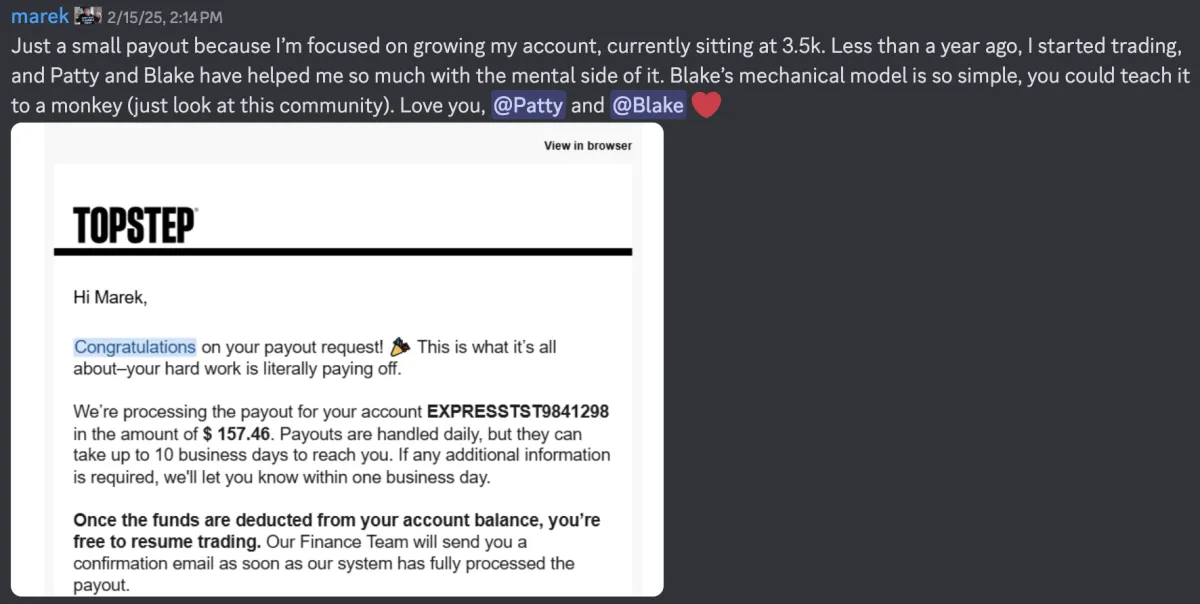This screenshot has width=1200, height=604.
Task: Click the party popper emoji
Action: tap(400, 347)
